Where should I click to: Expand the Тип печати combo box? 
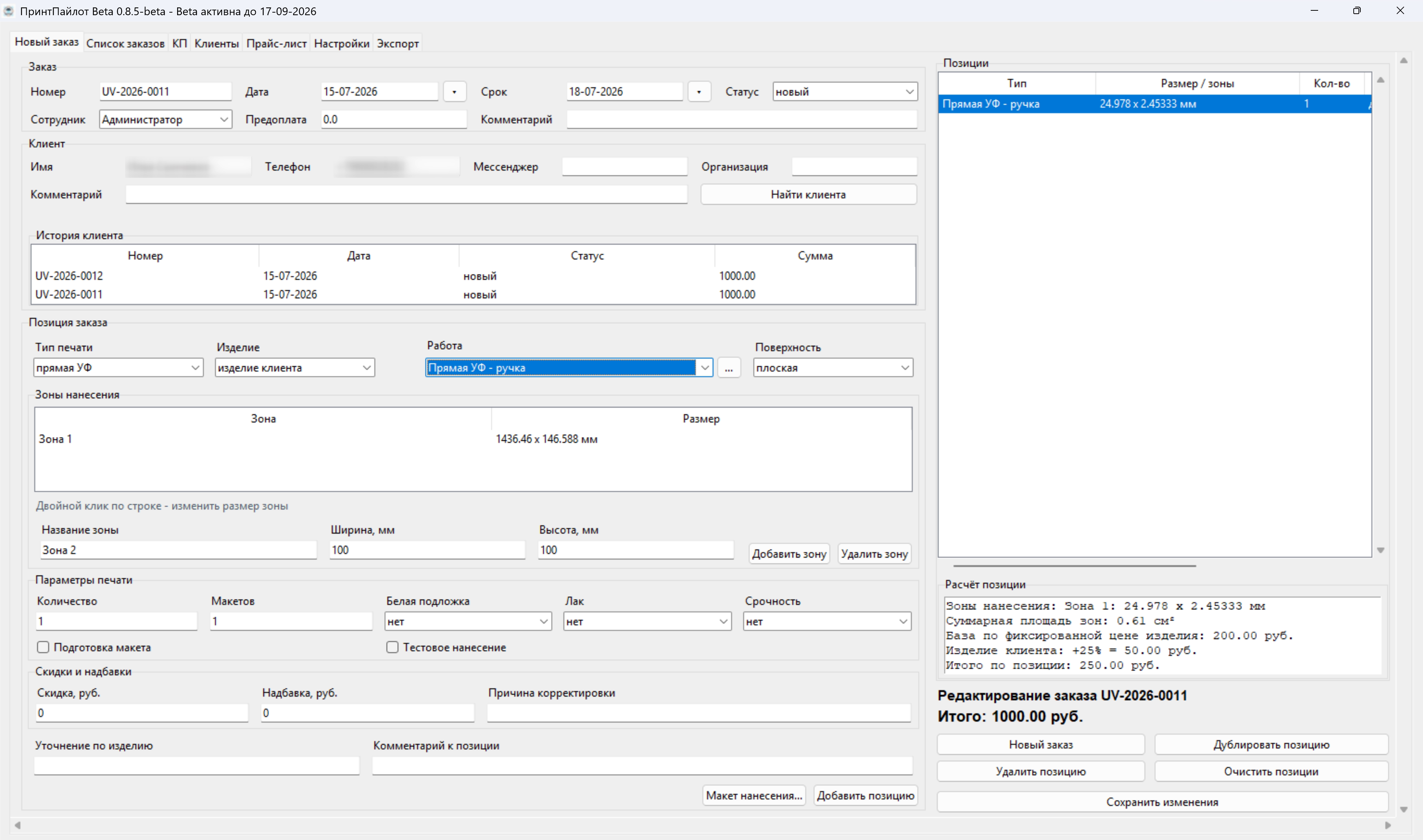[118, 368]
